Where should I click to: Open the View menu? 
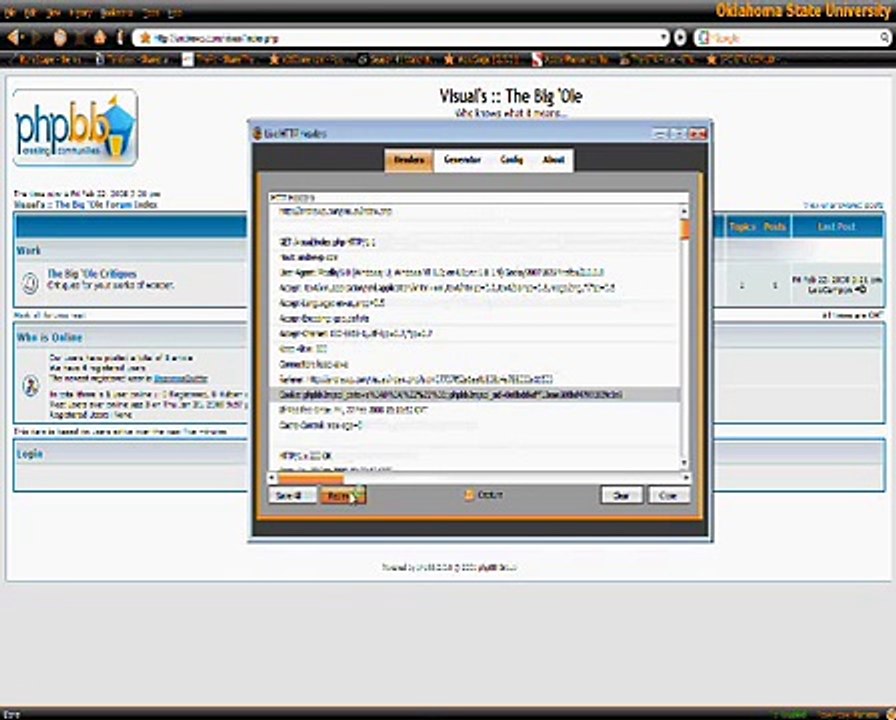pyautogui.click(x=53, y=12)
